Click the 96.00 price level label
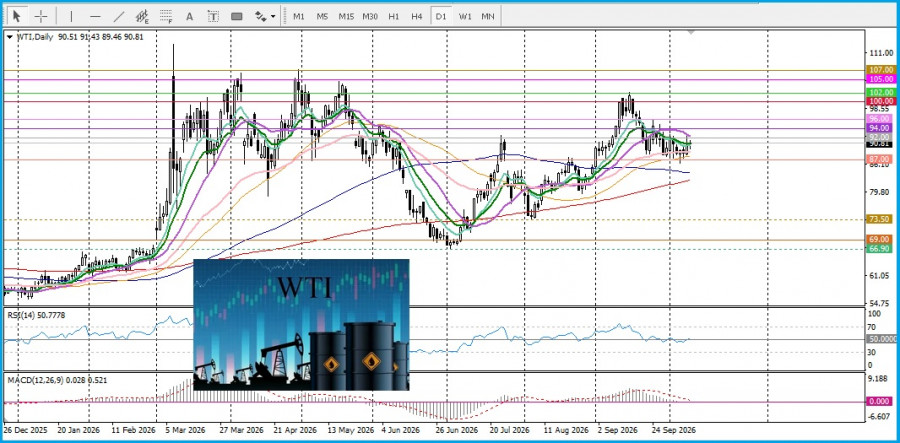Screen dimensions: 900x443 pyautogui.click(x=881, y=118)
